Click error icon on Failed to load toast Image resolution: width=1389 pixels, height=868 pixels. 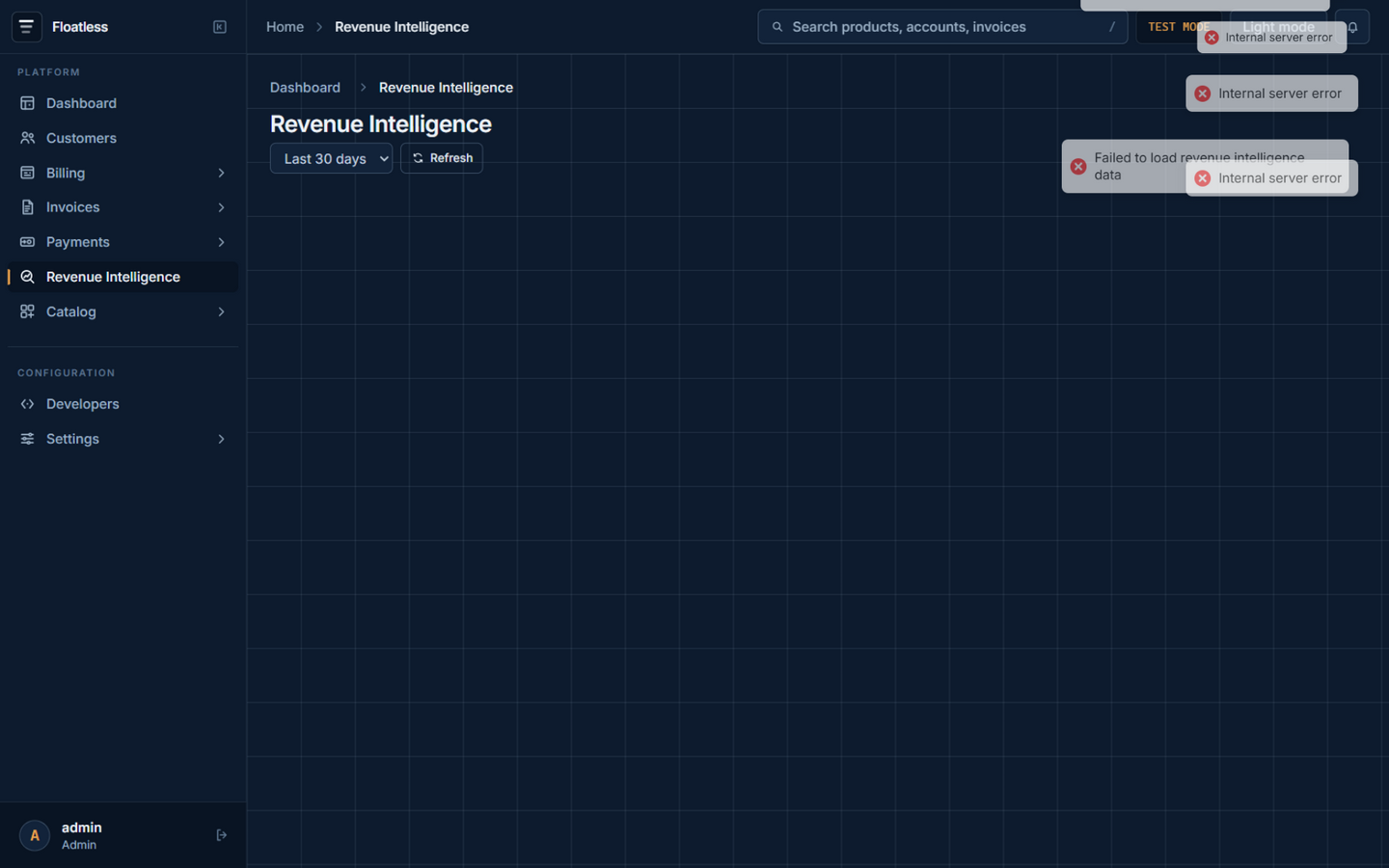(x=1078, y=166)
